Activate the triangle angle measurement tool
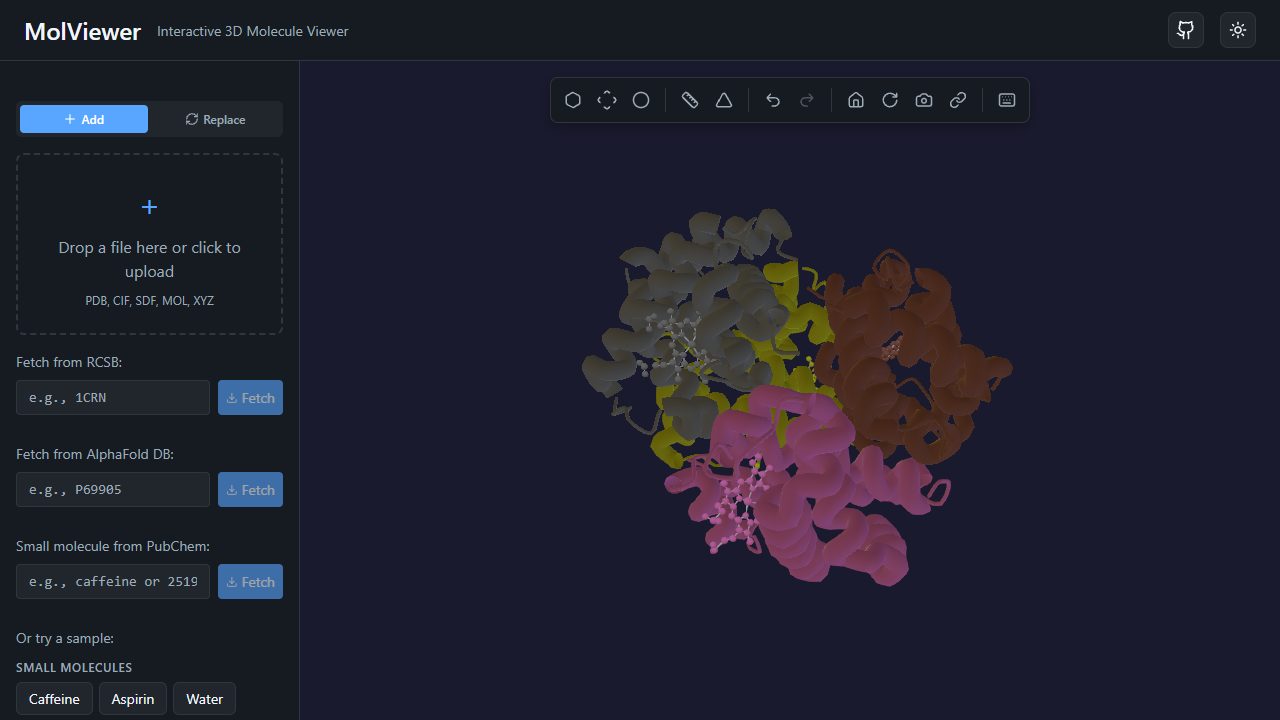Image resolution: width=1280 pixels, height=720 pixels. (x=724, y=100)
